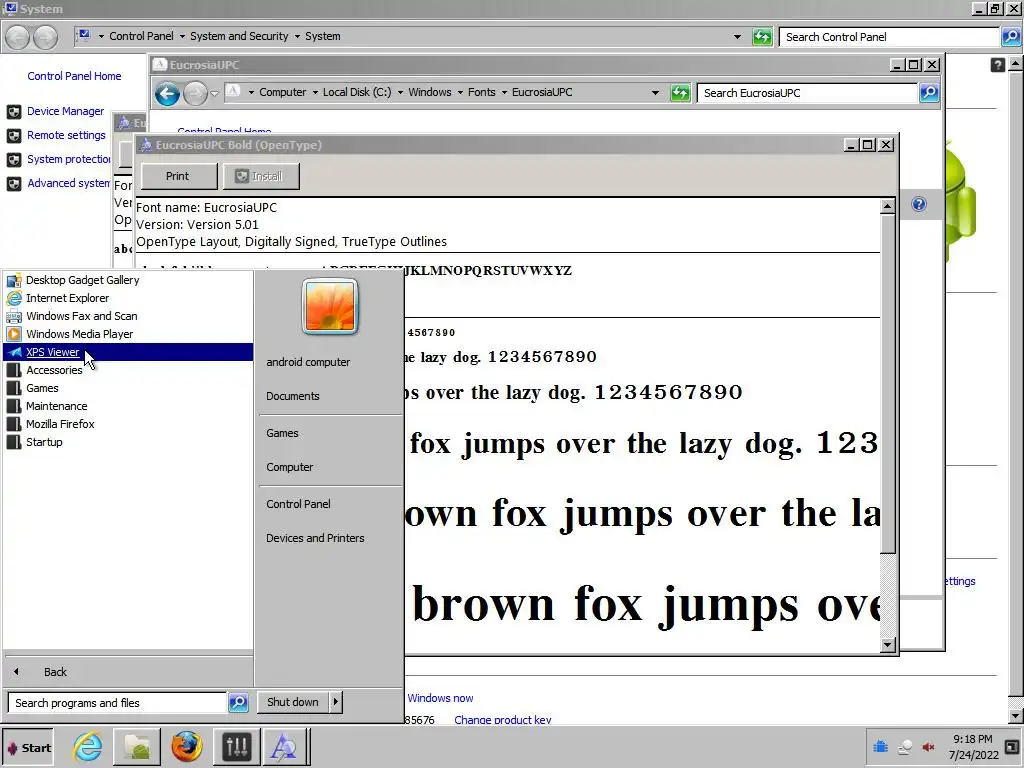This screenshot has width=1024, height=768.
Task: Open Remote settings link
Action: 66,135
